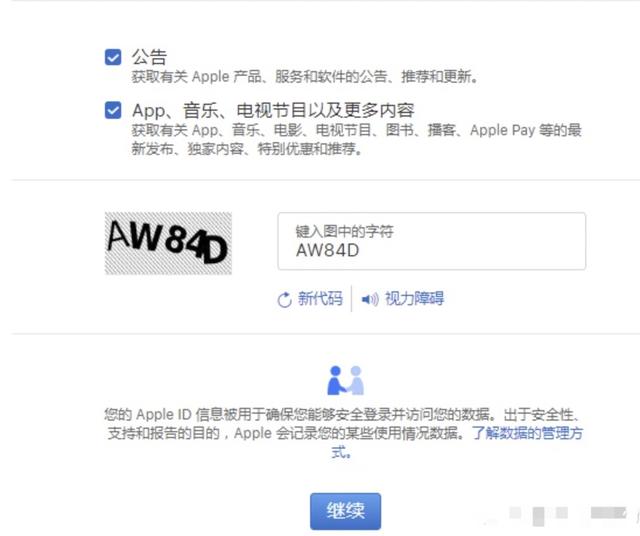Screen dimensions: 640x536
Task: Click the App、音乐、电视节目以及更多内容 heading label
Action: click(x=273, y=110)
